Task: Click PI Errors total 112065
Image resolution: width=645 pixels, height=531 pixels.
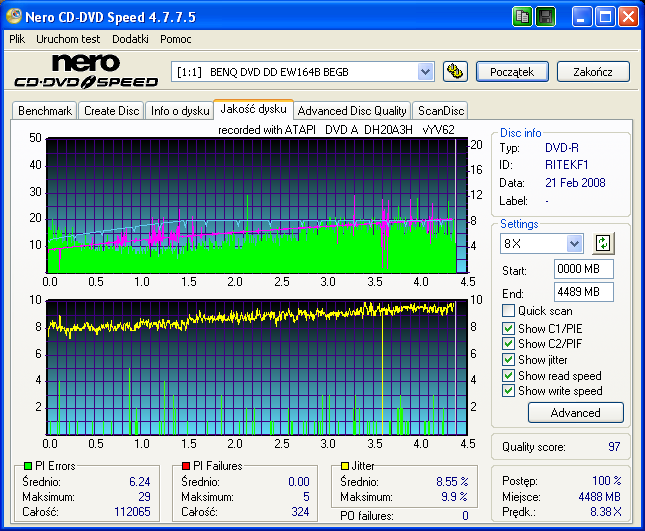Action: point(132,512)
